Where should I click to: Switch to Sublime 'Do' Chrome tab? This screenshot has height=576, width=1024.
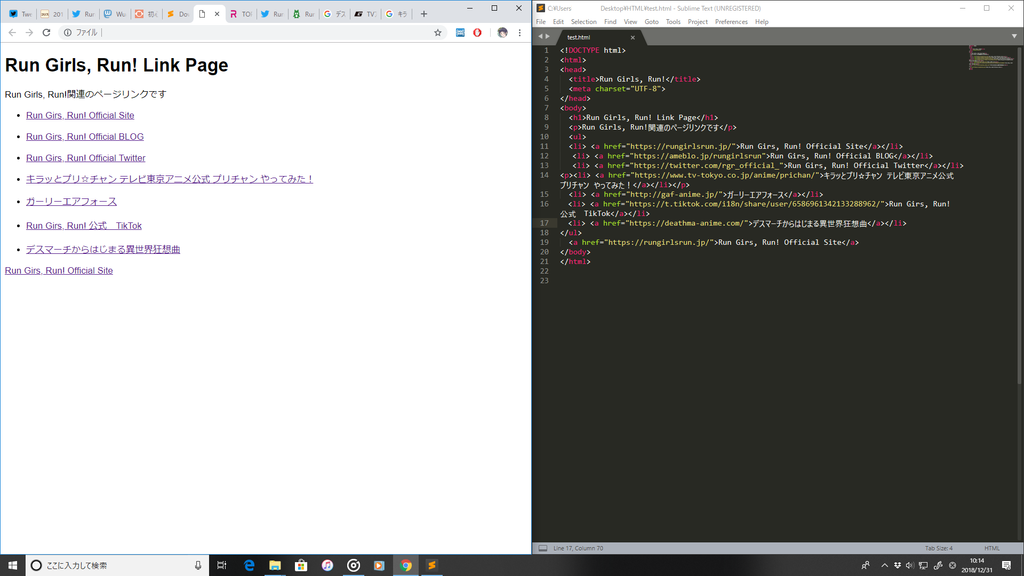(x=177, y=14)
